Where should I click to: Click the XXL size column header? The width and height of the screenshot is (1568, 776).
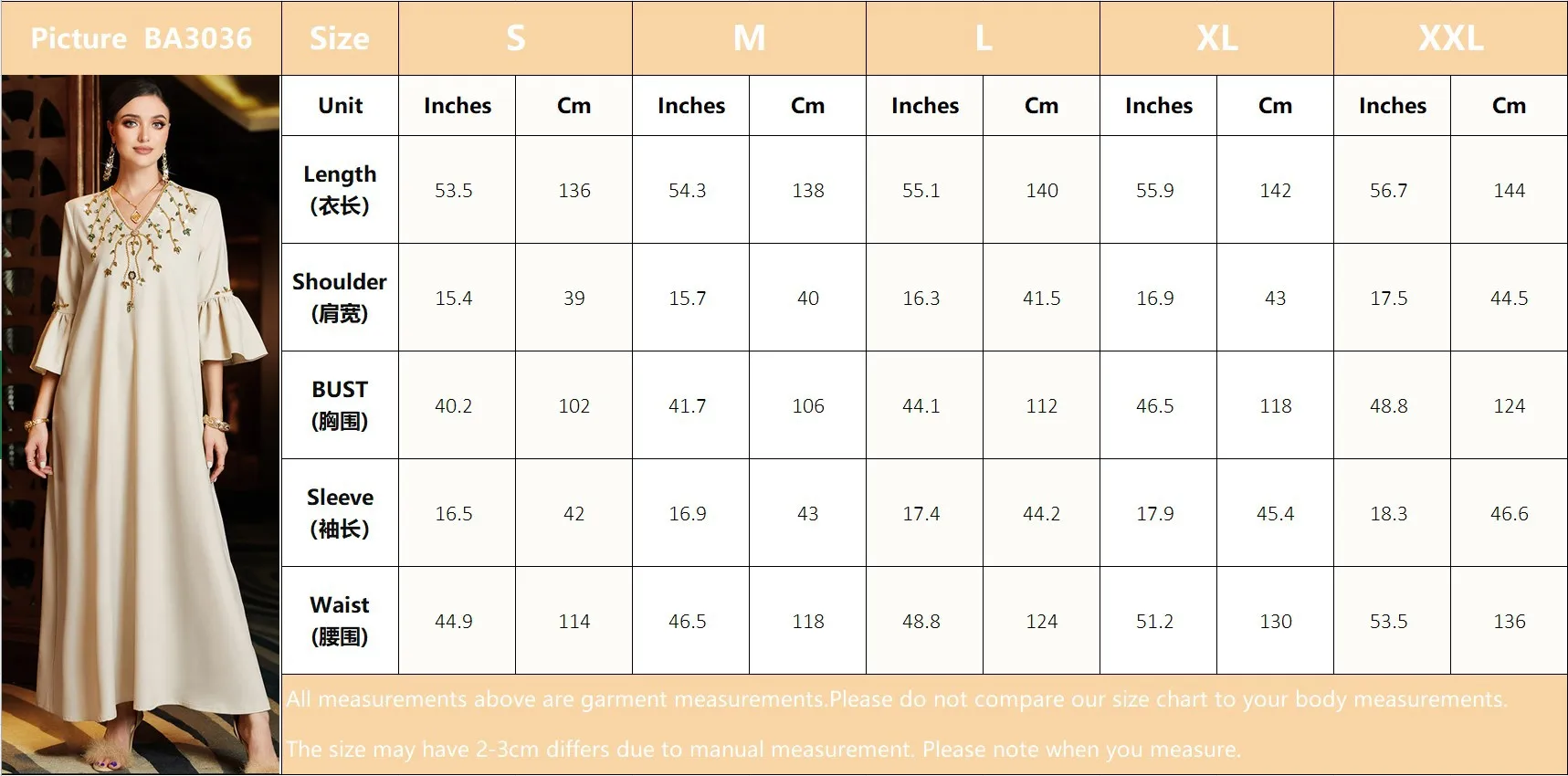pos(1450,38)
